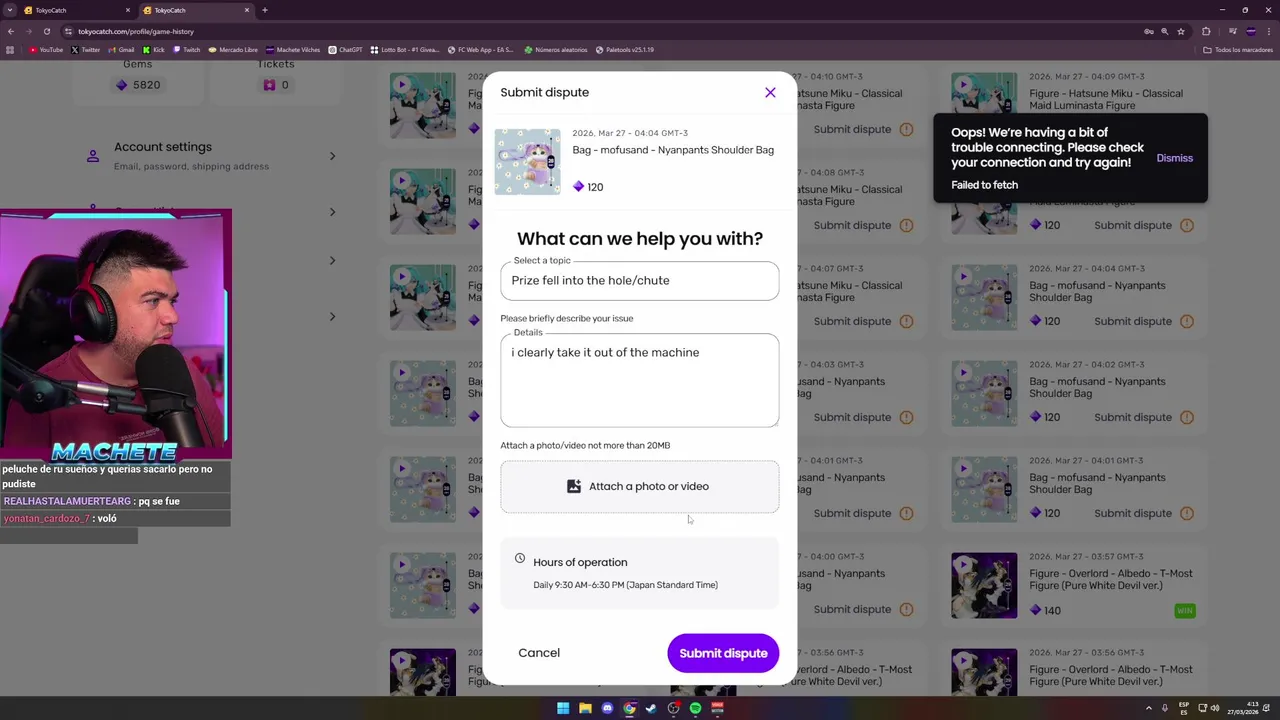This screenshot has width=1280, height=720.
Task: Open File Explorer from the taskbar
Action: point(585,708)
